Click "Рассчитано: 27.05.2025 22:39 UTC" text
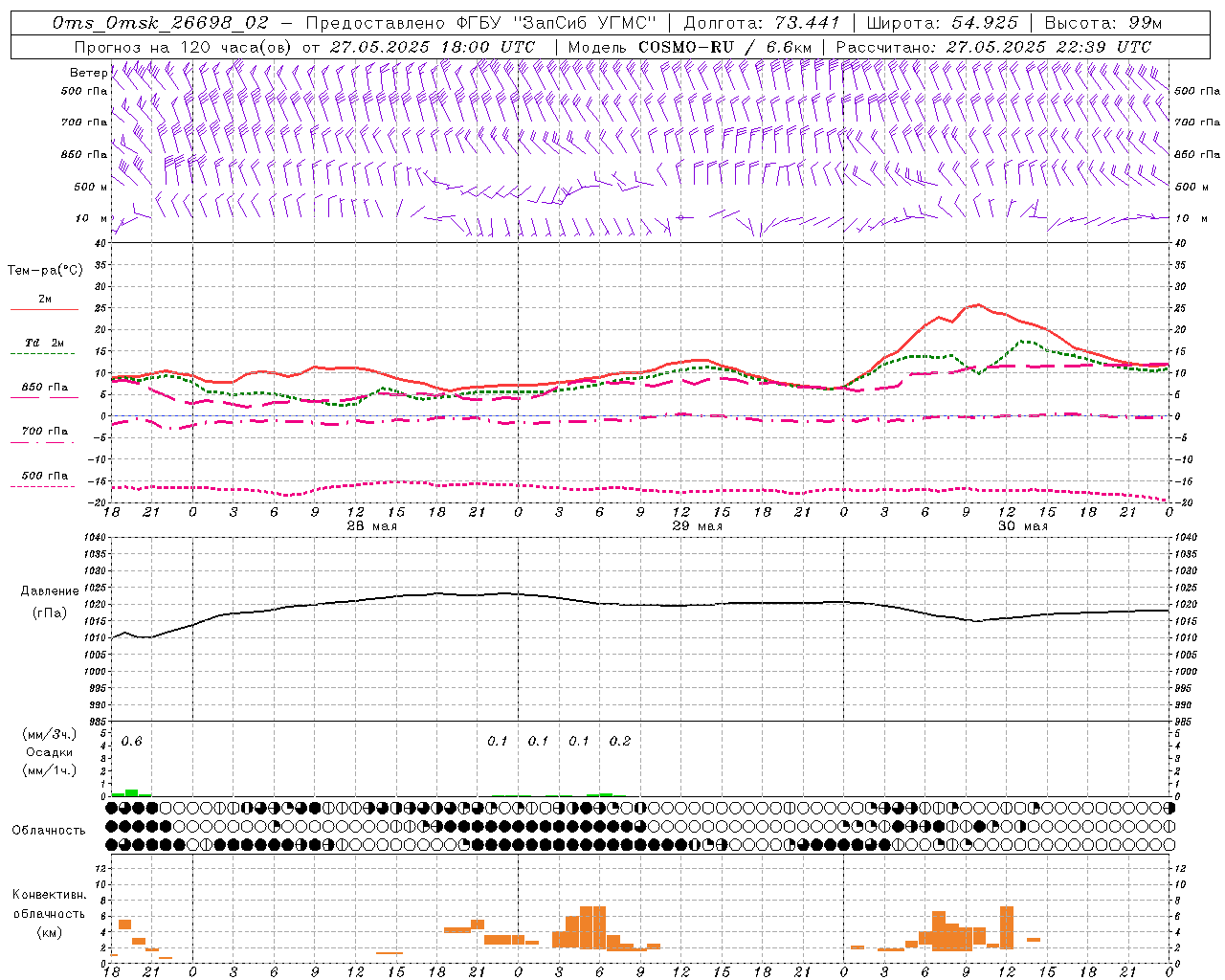1225x980 pixels. tap(993, 46)
